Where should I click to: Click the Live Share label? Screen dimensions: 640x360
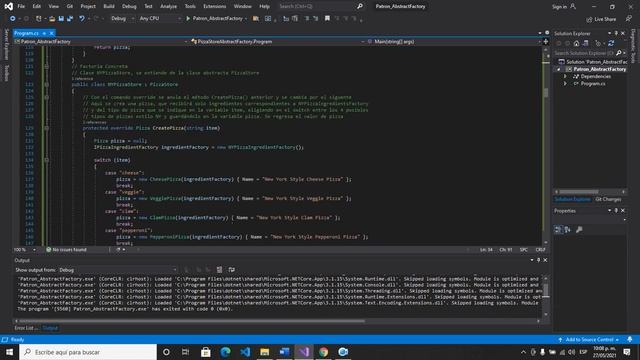[605, 19]
